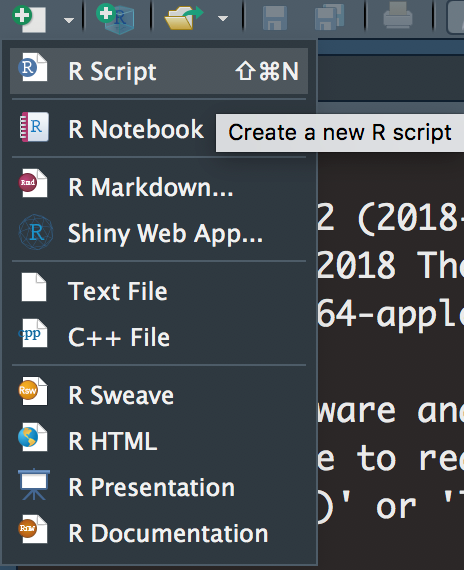Choose R HTML from the menu
464x570 pixels.
pos(159,441)
